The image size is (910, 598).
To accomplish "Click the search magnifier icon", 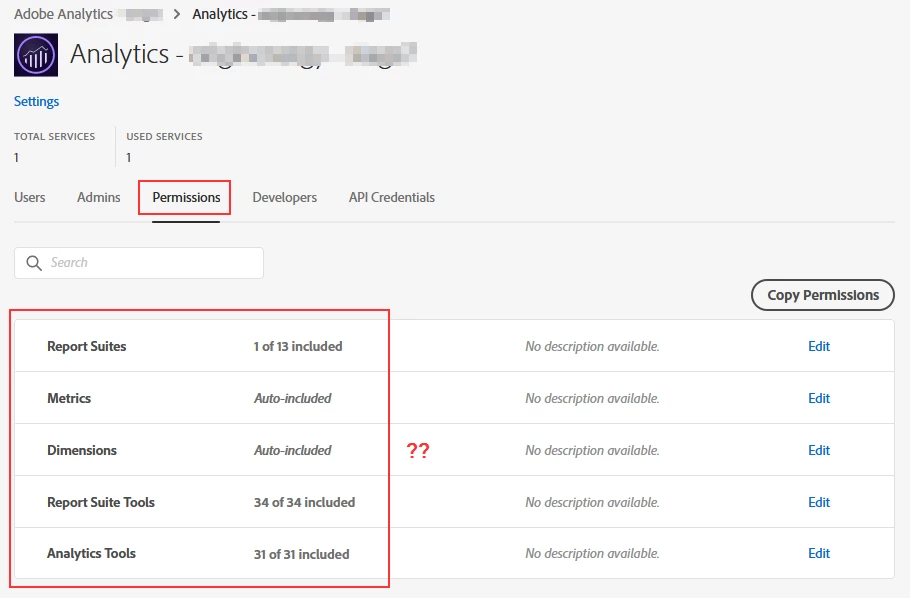I will [x=34, y=263].
